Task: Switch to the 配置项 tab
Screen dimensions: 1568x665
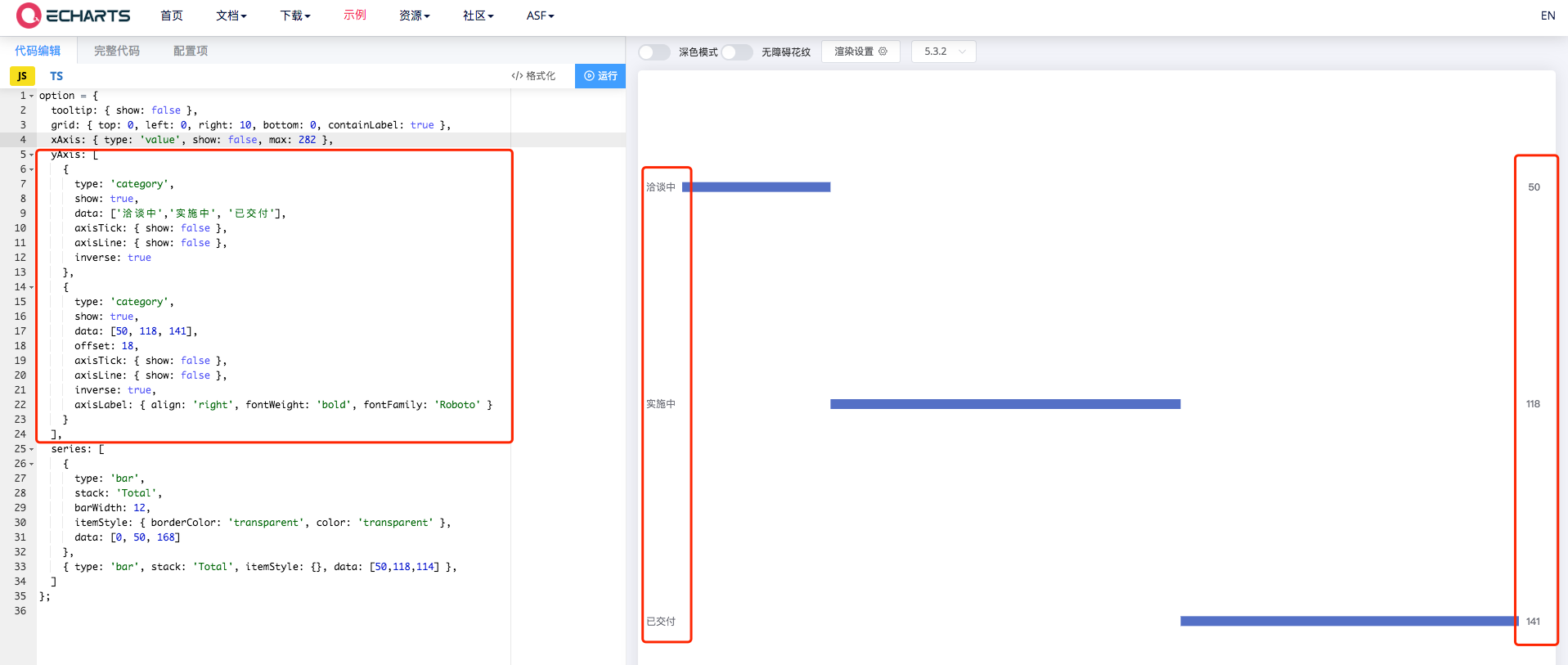Action: pyautogui.click(x=191, y=51)
